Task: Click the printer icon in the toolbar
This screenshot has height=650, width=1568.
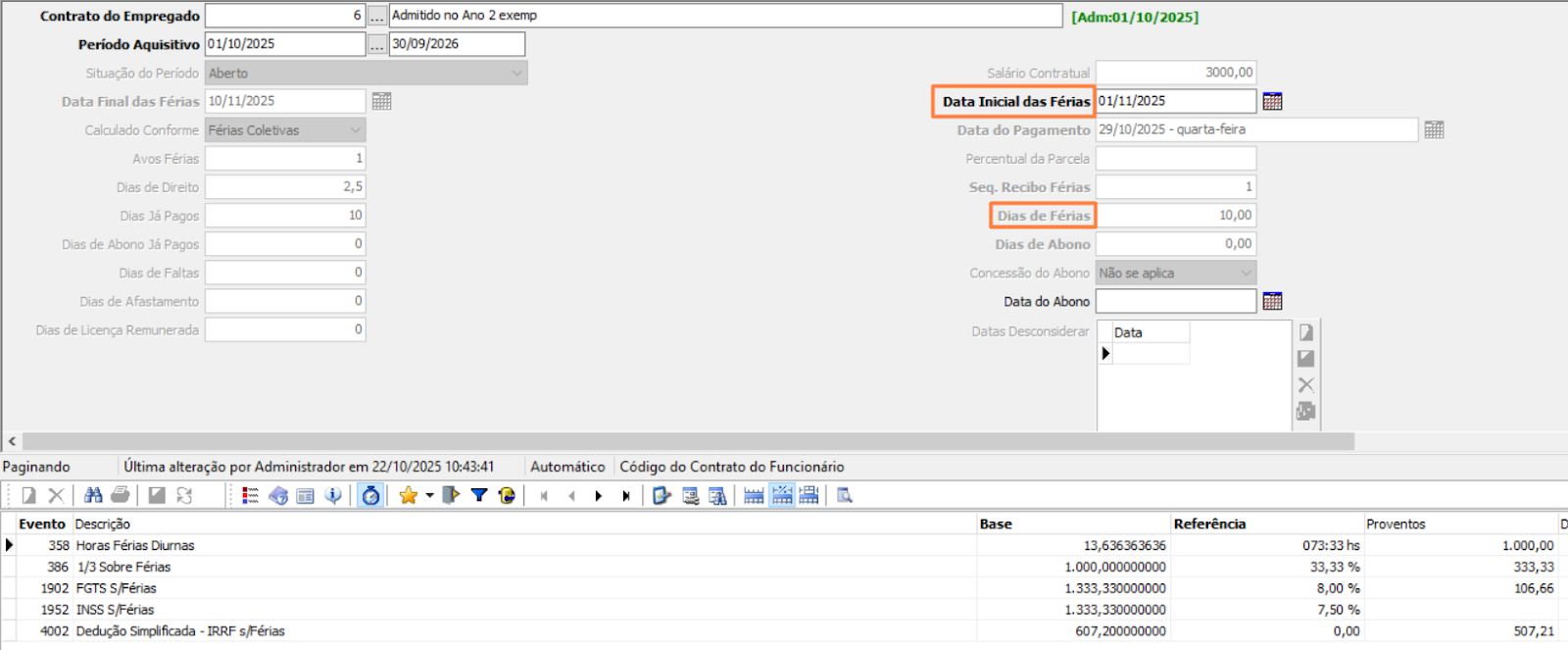Action: click(x=121, y=496)
